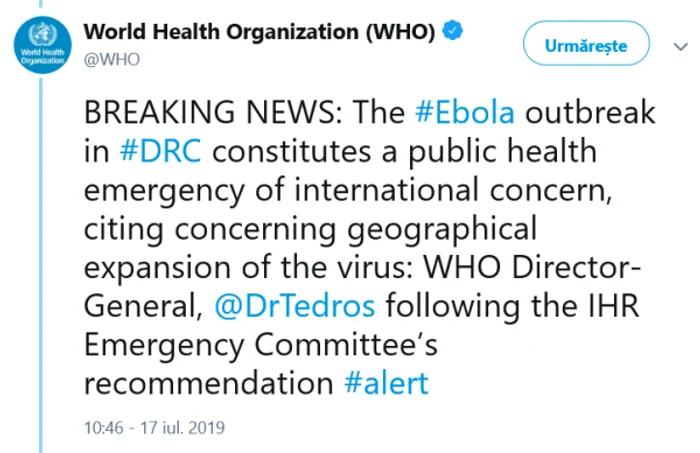Click the words 'geographical' in the tweet body

click(x=442, y=230)
